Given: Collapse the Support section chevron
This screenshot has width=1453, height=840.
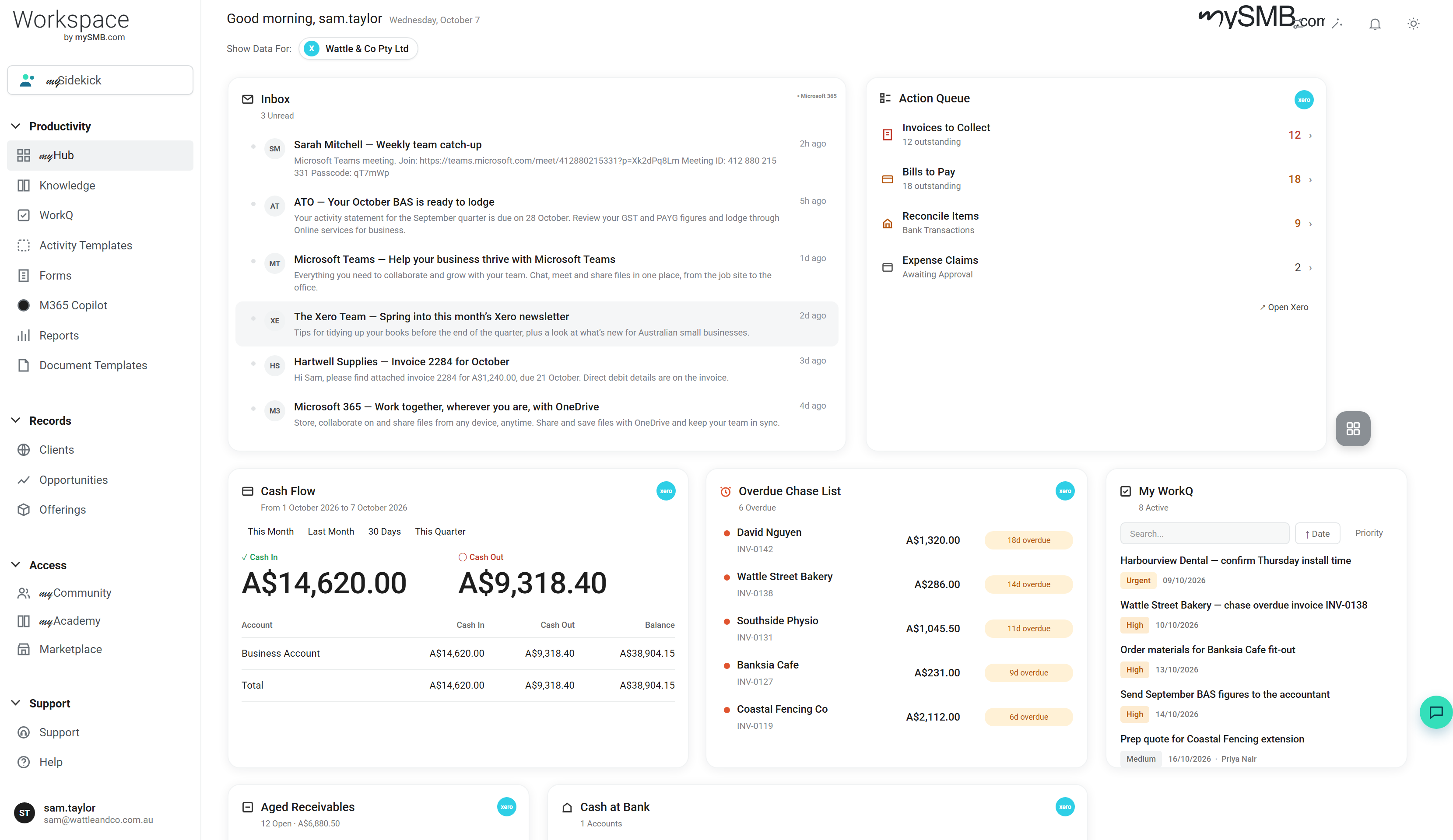Looking at the screenshot, I should pyautogui.click(x=16, y=703).
